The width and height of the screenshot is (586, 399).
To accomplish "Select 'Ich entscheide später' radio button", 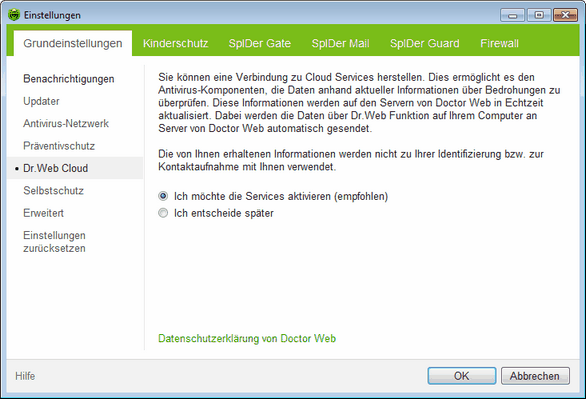I will point(163,213).
